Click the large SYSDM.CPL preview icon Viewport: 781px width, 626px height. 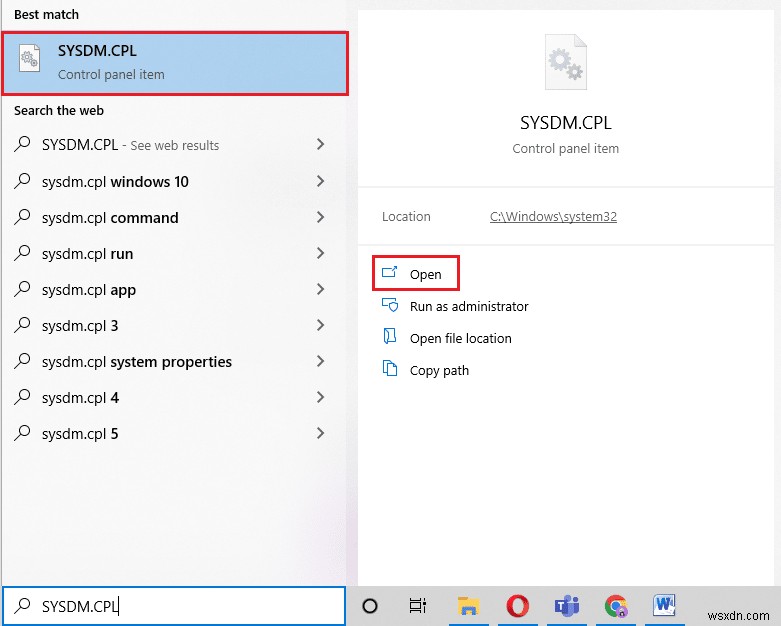(x=565, y=62)
